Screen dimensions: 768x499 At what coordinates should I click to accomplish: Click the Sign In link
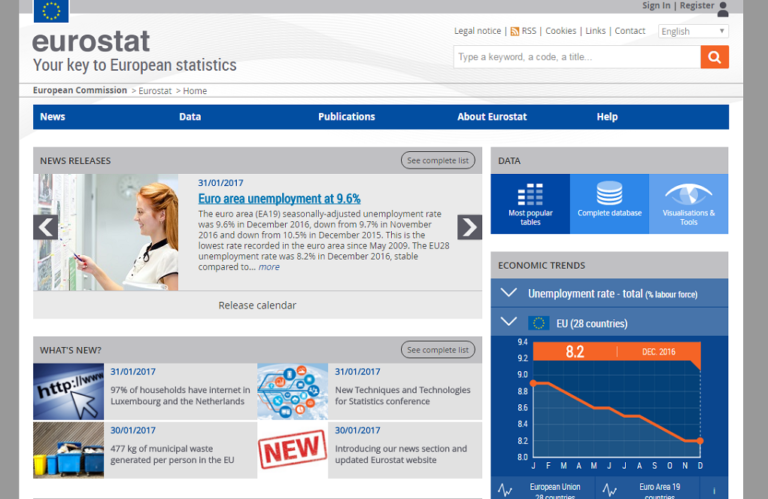656,5
